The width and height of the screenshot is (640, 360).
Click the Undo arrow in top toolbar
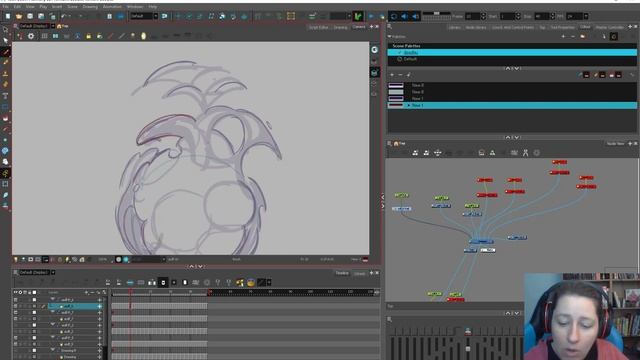64,16
